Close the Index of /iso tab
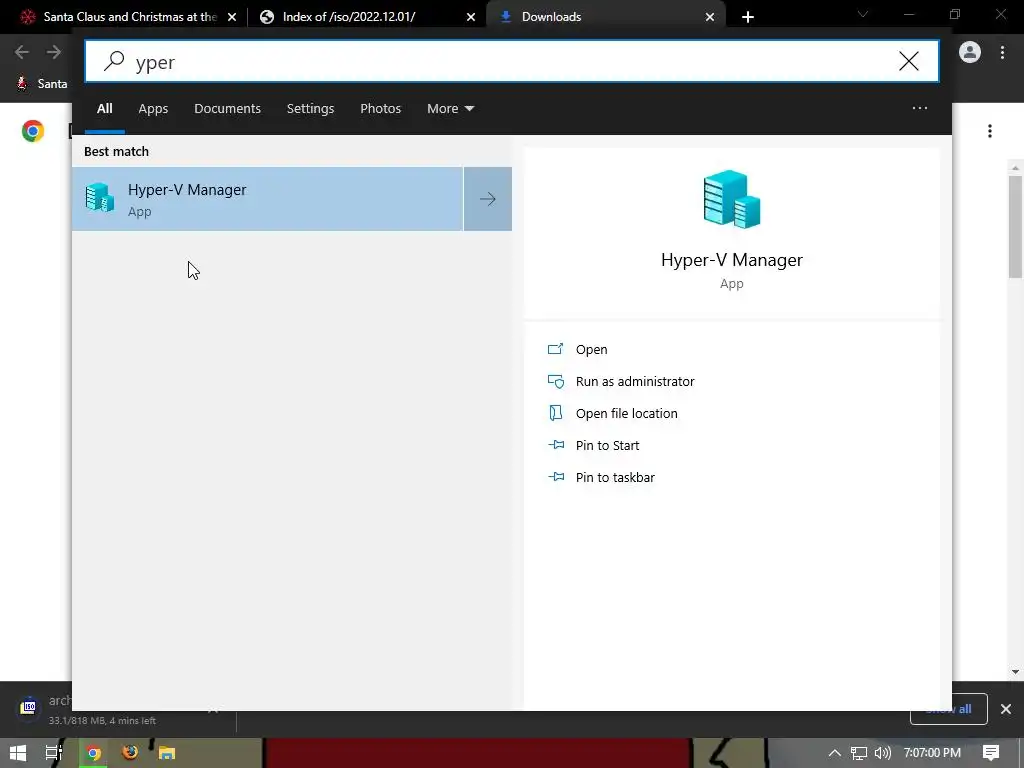The image size is (1024, 768). 471,17
